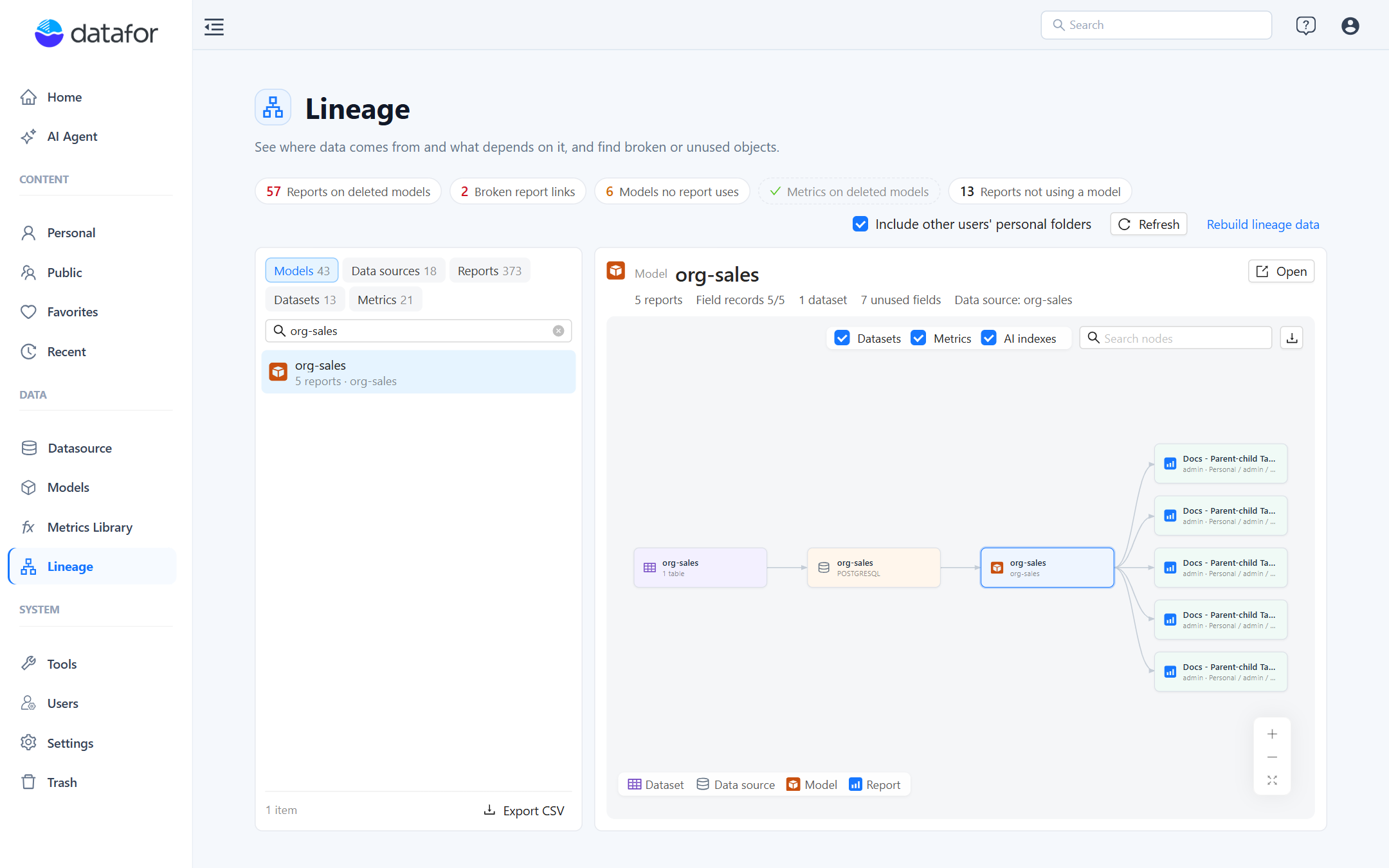Open the Trash in the sidebar
Viewport: 1389px width, 868px height.
(92, 782)
